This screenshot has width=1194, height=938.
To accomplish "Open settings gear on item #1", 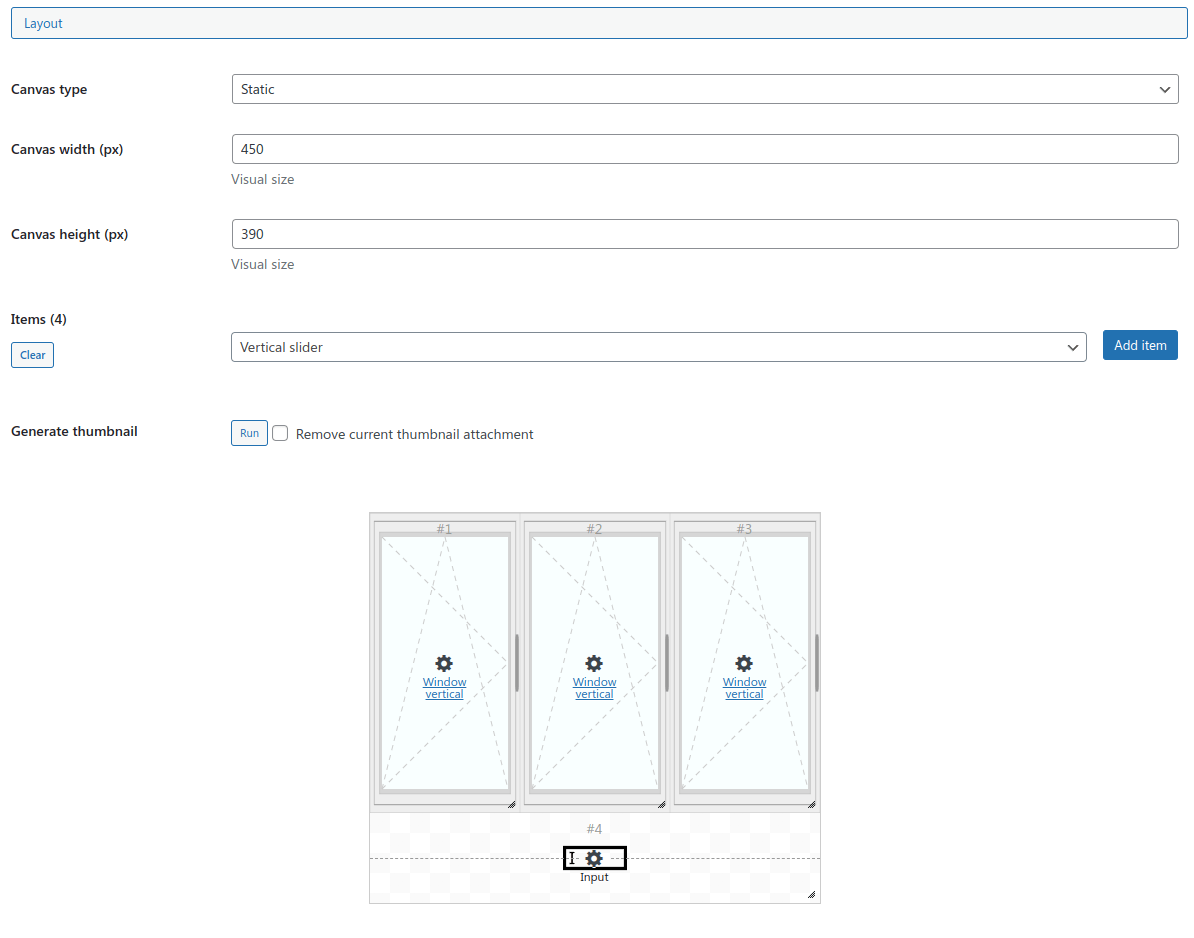I will click(444, 663).
